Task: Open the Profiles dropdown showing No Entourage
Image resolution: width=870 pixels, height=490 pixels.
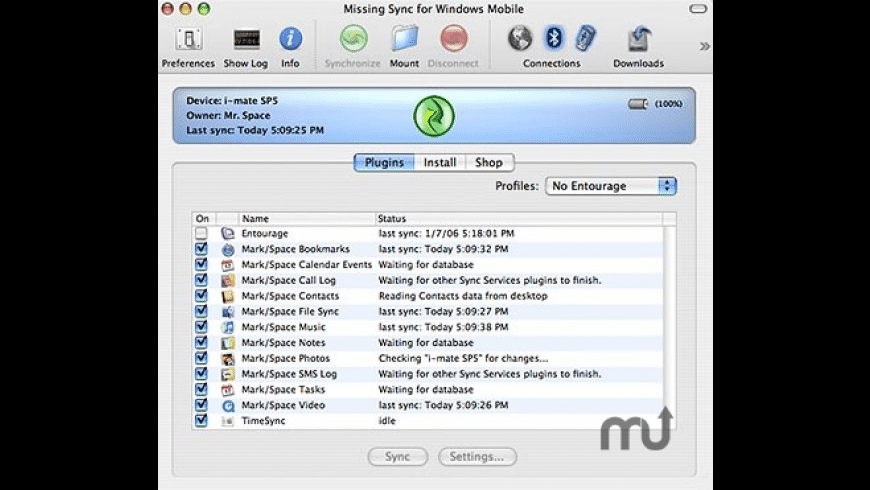Action: [611, 186]
